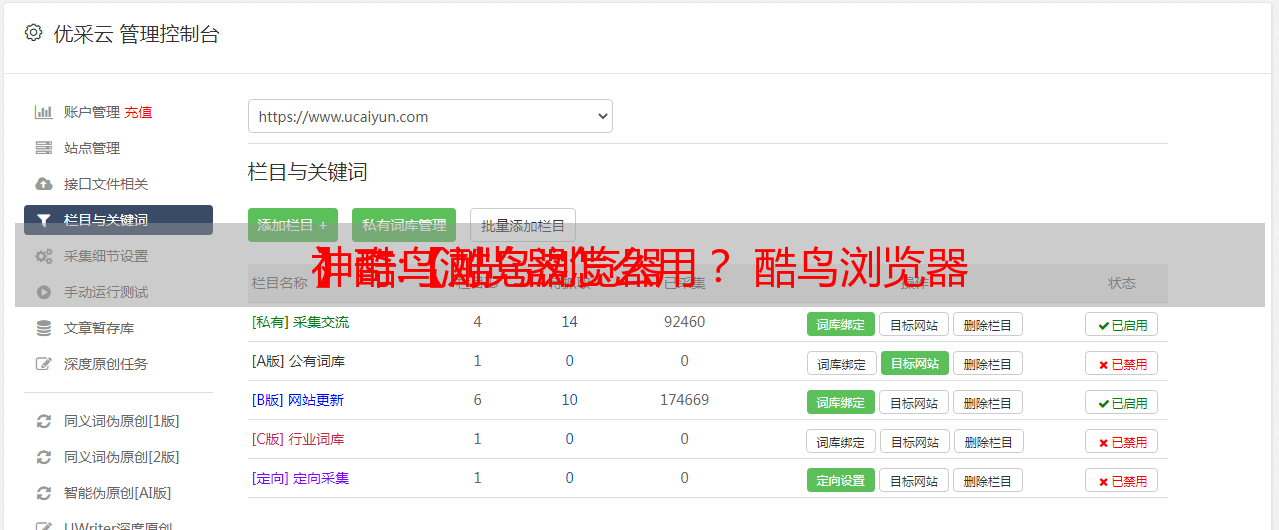The image size is (1279, 530).
Task: Click 目标网站 for 采集交流 row
Action: (x=914, y=324)
